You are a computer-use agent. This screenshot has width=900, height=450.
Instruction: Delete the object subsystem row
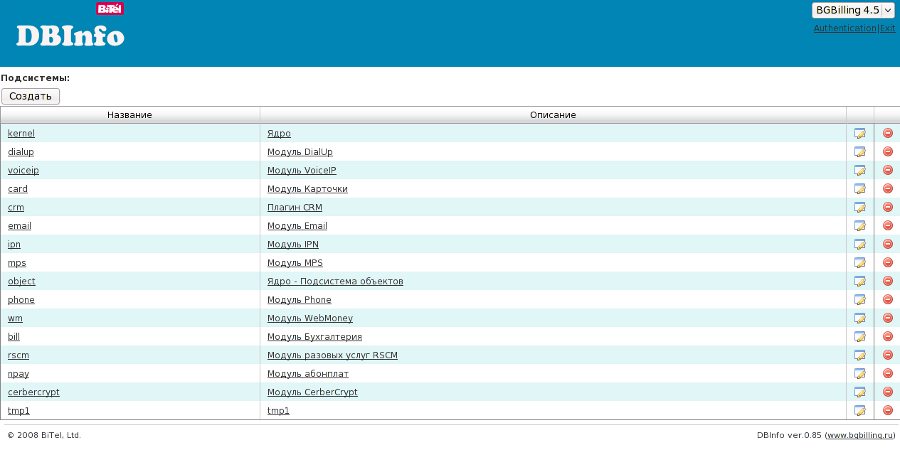888,281
